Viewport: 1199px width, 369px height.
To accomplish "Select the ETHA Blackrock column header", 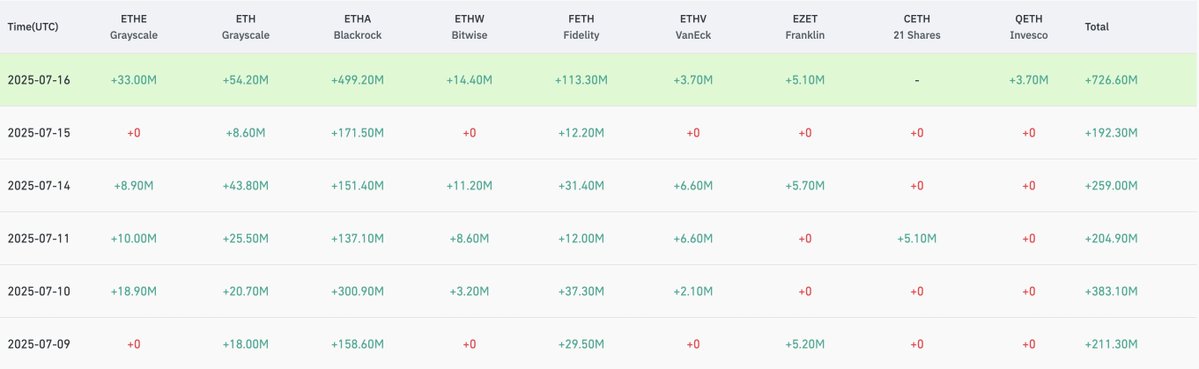I will point(357,27).
